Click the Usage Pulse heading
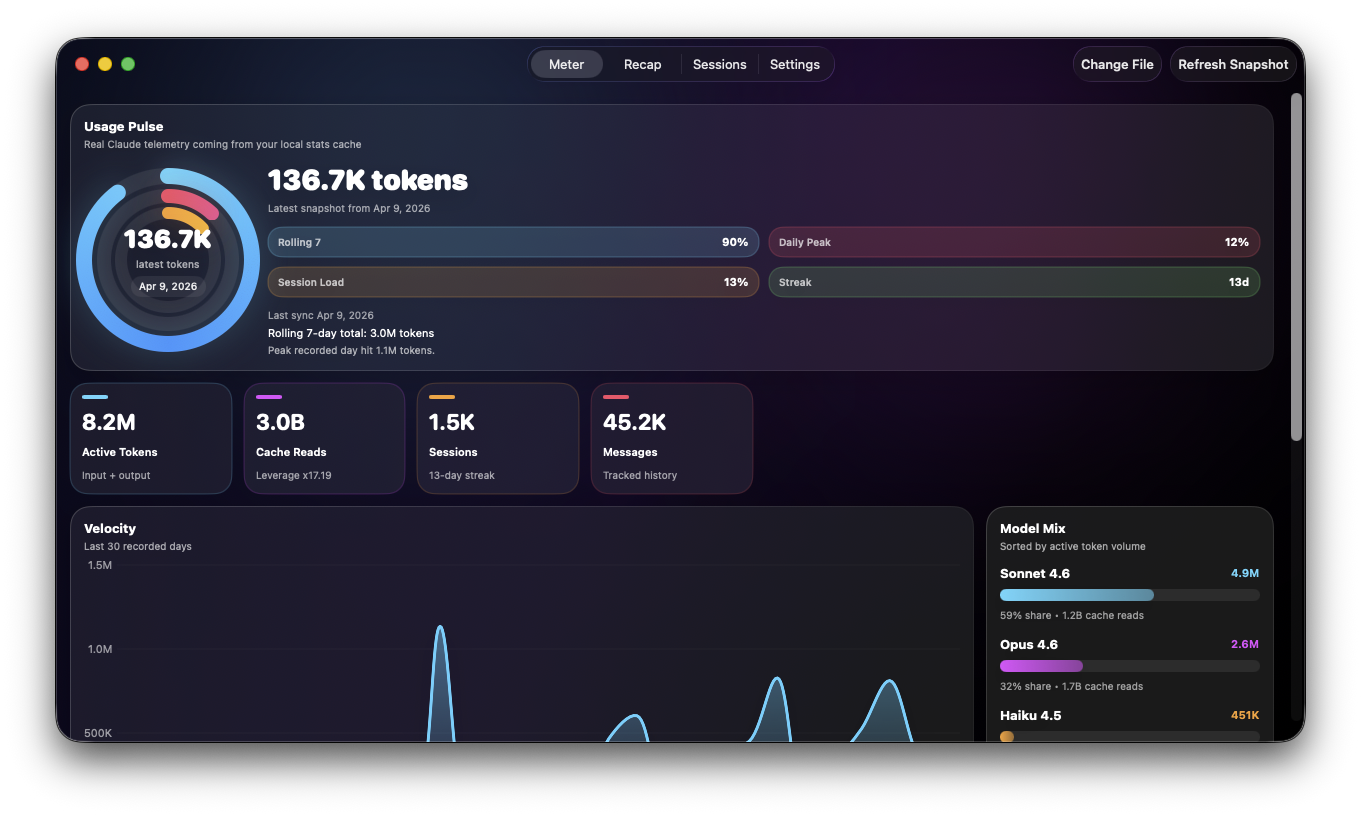 tap(124, 127)
